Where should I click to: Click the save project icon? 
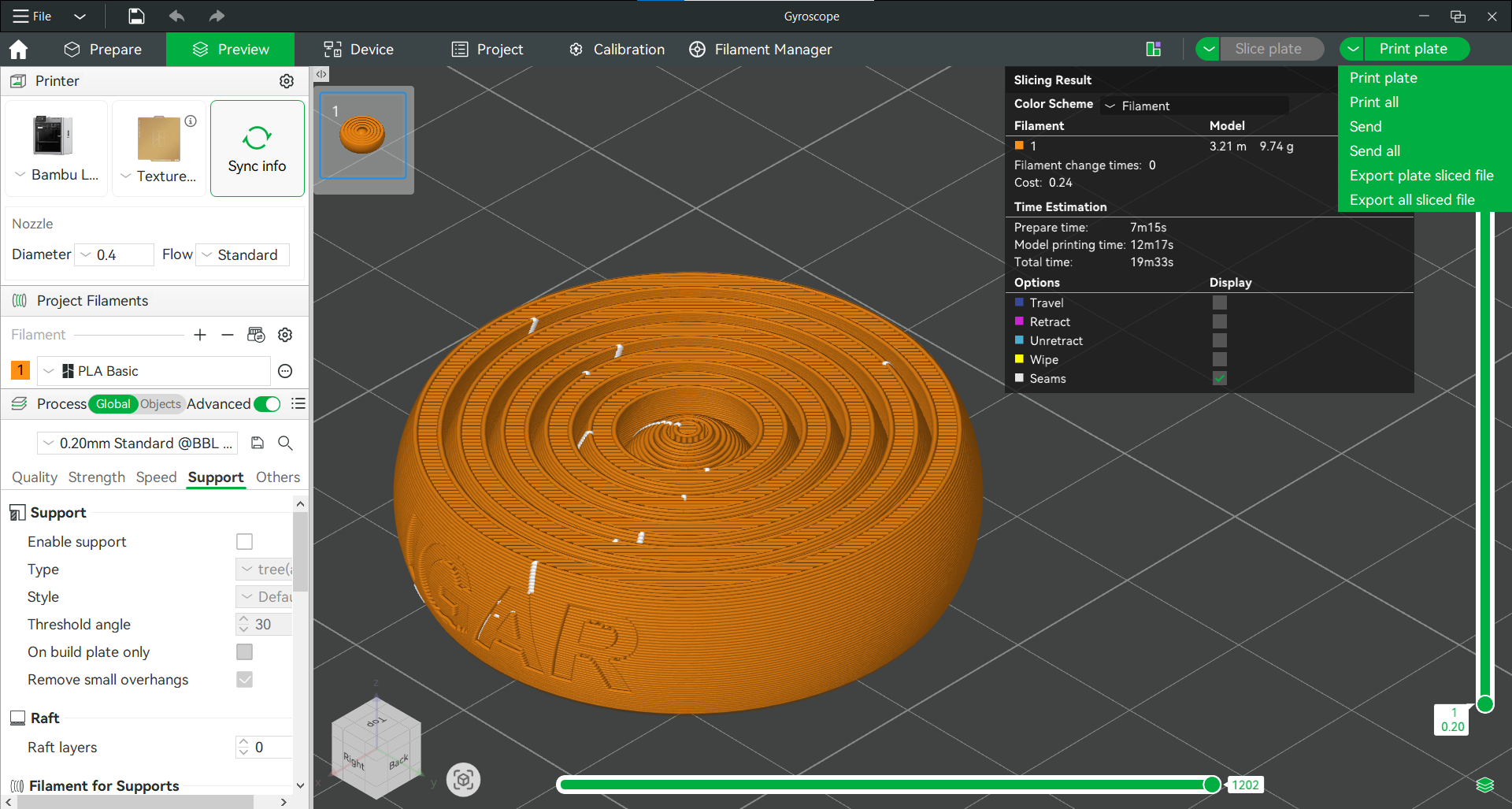[x=136, y=16]
